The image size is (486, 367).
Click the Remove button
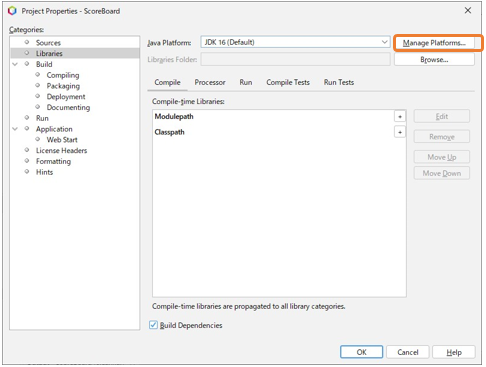pos(442,137)
